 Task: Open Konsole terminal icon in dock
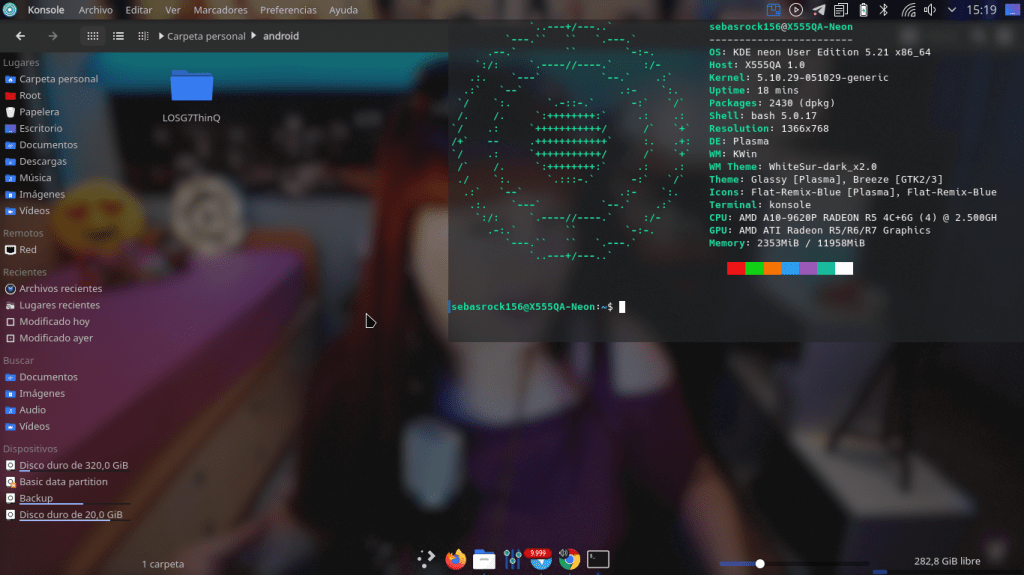pyautogui.click(x=598, y=559)
